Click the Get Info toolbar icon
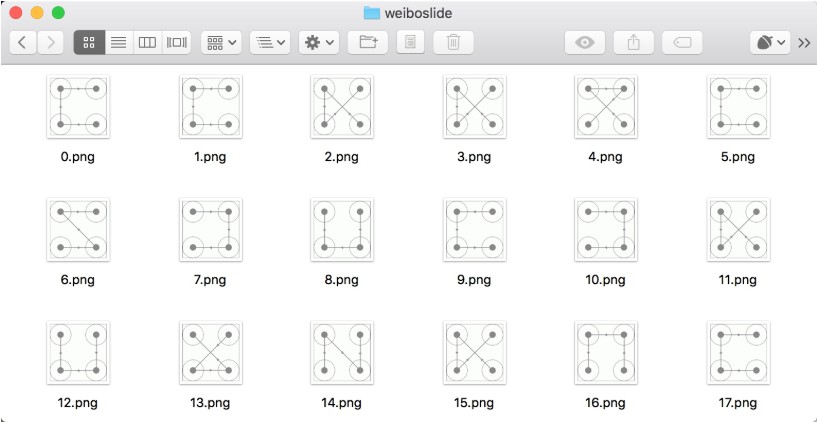This screenshot has height=427, width=817. click(411, 42)
